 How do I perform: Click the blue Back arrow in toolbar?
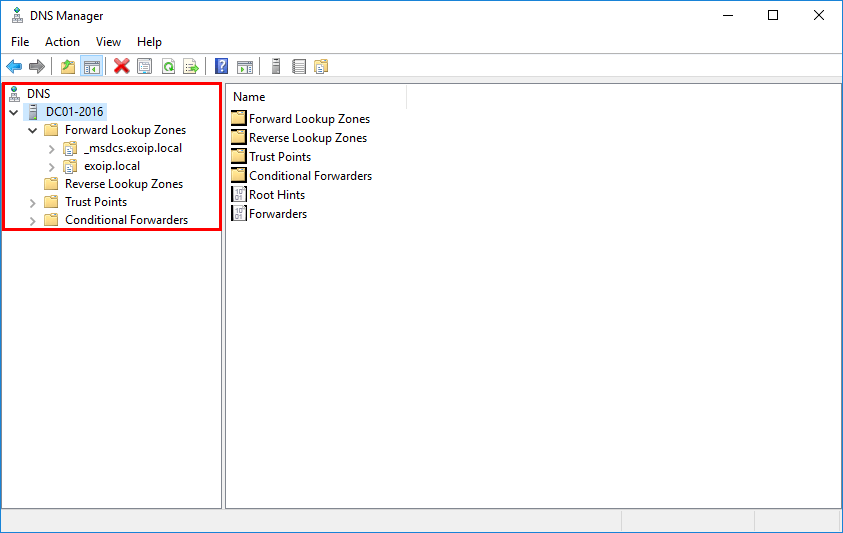click(14, 67)
